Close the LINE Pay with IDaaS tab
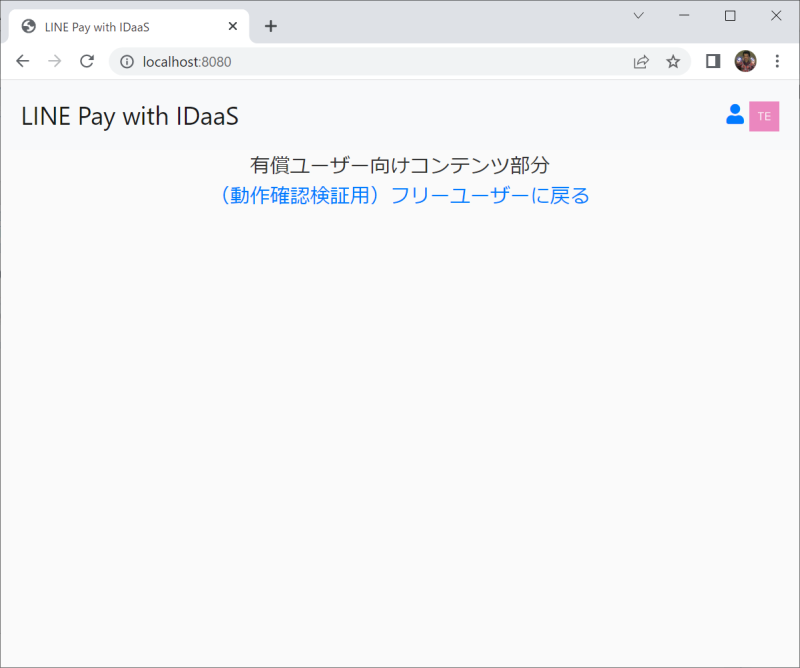The height and width of the screenshot is (668, 800). 233,26
